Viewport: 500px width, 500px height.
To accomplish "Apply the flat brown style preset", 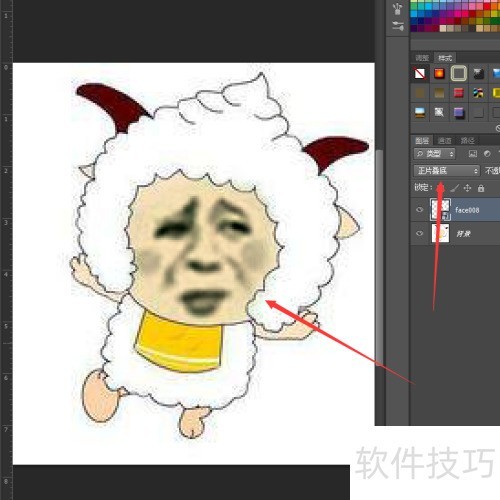I will (x=420, y=93).
